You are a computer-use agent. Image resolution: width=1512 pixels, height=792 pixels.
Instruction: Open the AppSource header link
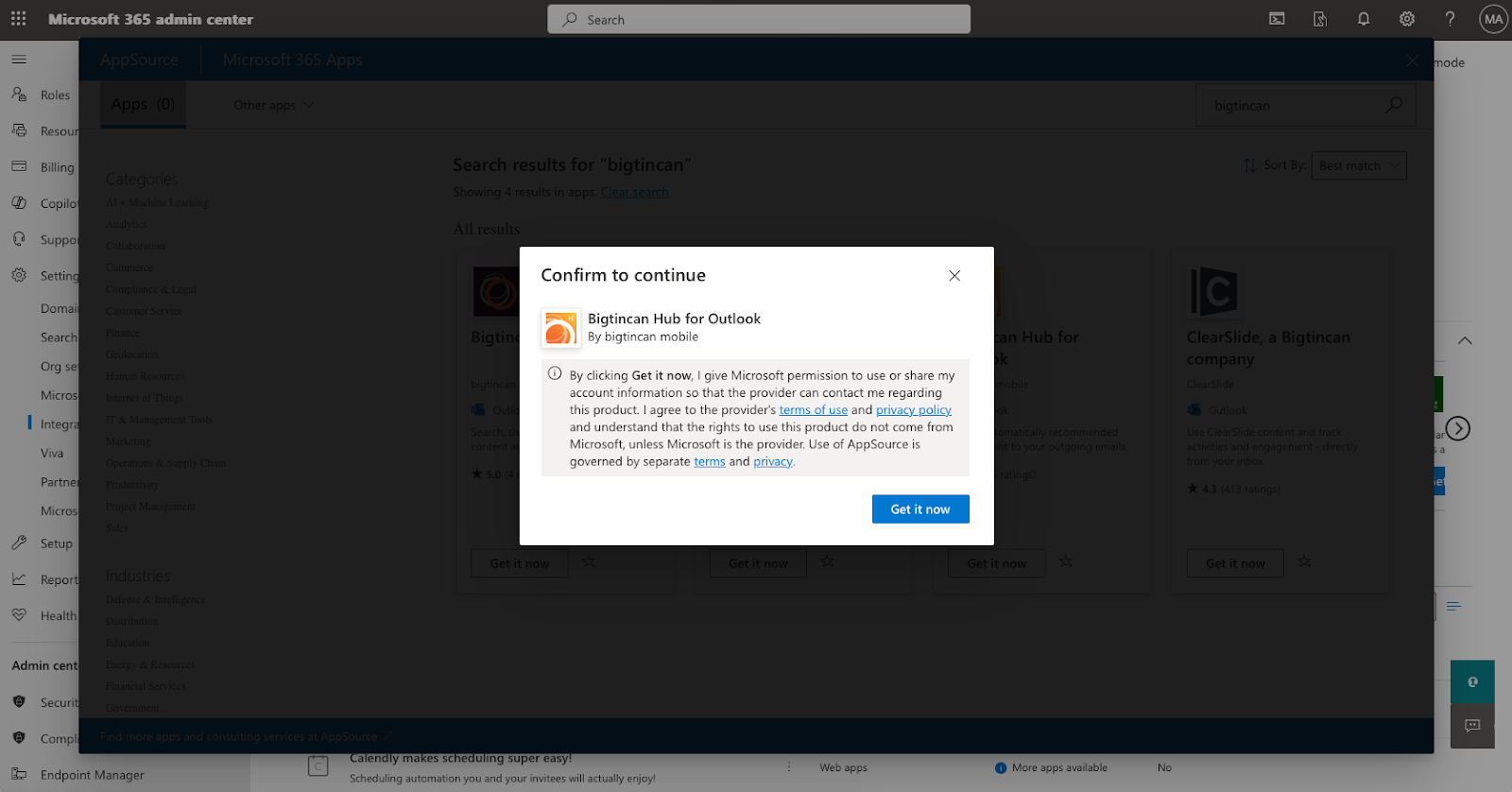click(139, 60)
